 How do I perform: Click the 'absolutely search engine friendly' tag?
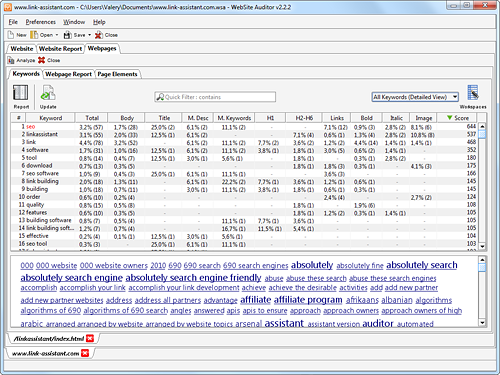(193, 278)
